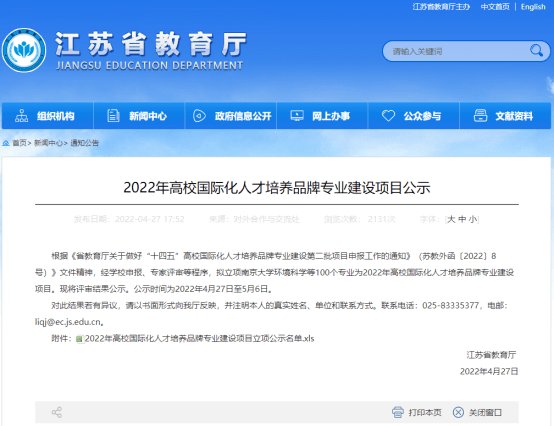Switch the site to English
The width and height of the screenshot is (554, 426).
(533, 7)
